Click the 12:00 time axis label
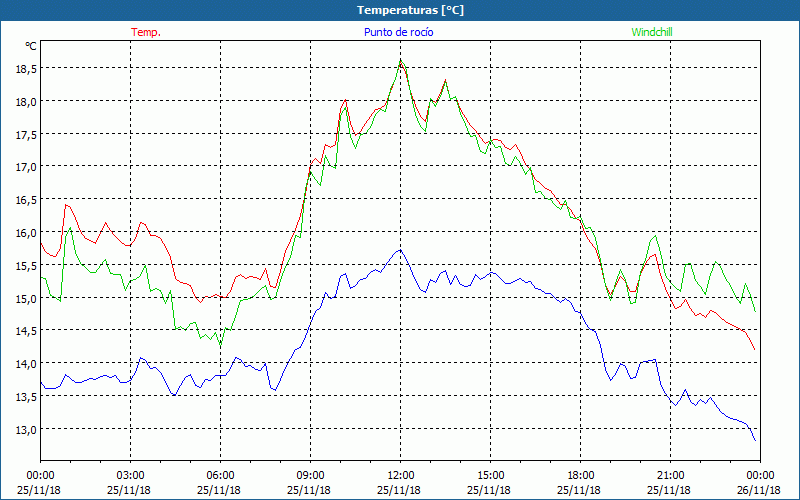 pos(401,475)
